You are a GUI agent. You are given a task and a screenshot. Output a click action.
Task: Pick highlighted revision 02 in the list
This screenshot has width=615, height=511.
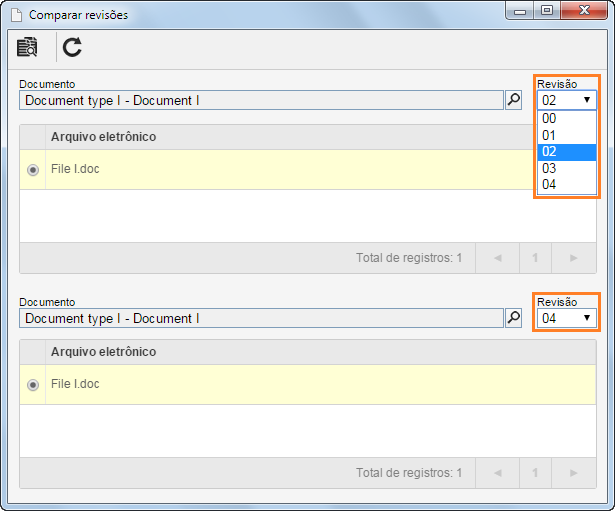pos(567,152)
